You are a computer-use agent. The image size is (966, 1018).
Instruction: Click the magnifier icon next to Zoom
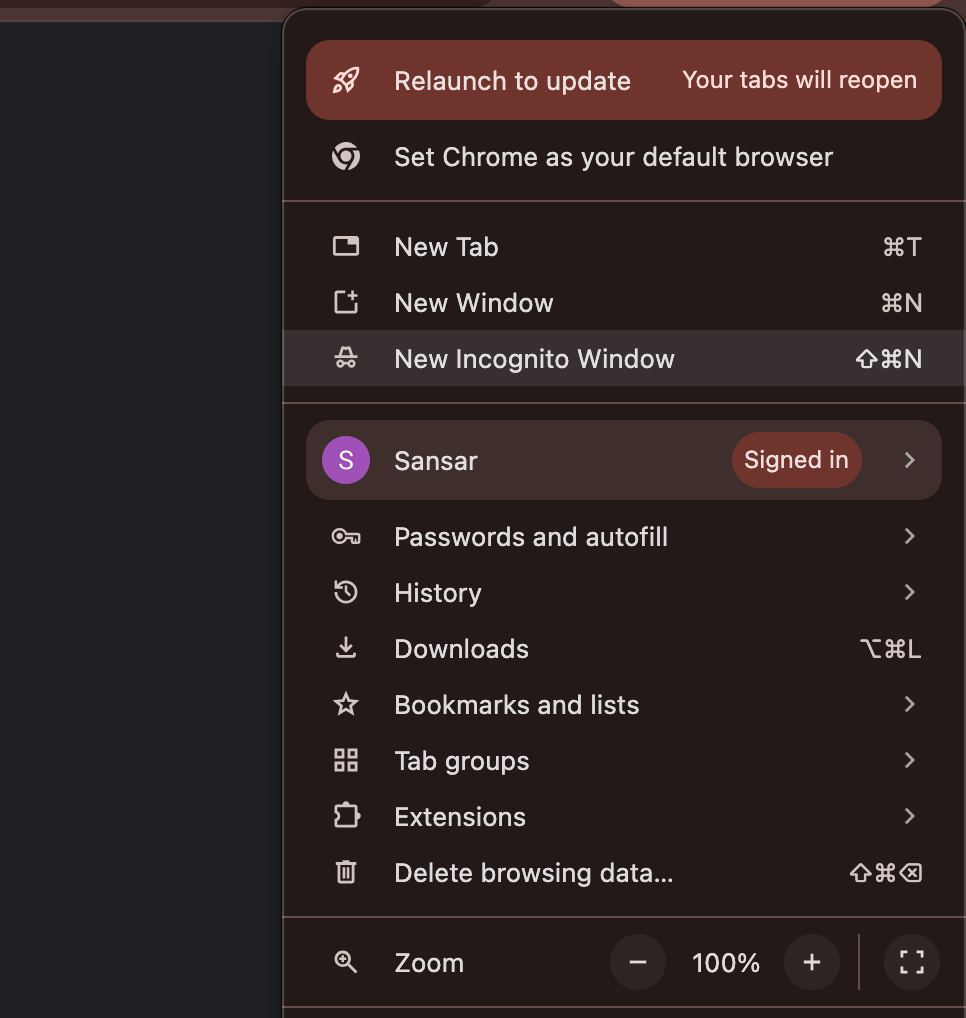pos(345,962)
